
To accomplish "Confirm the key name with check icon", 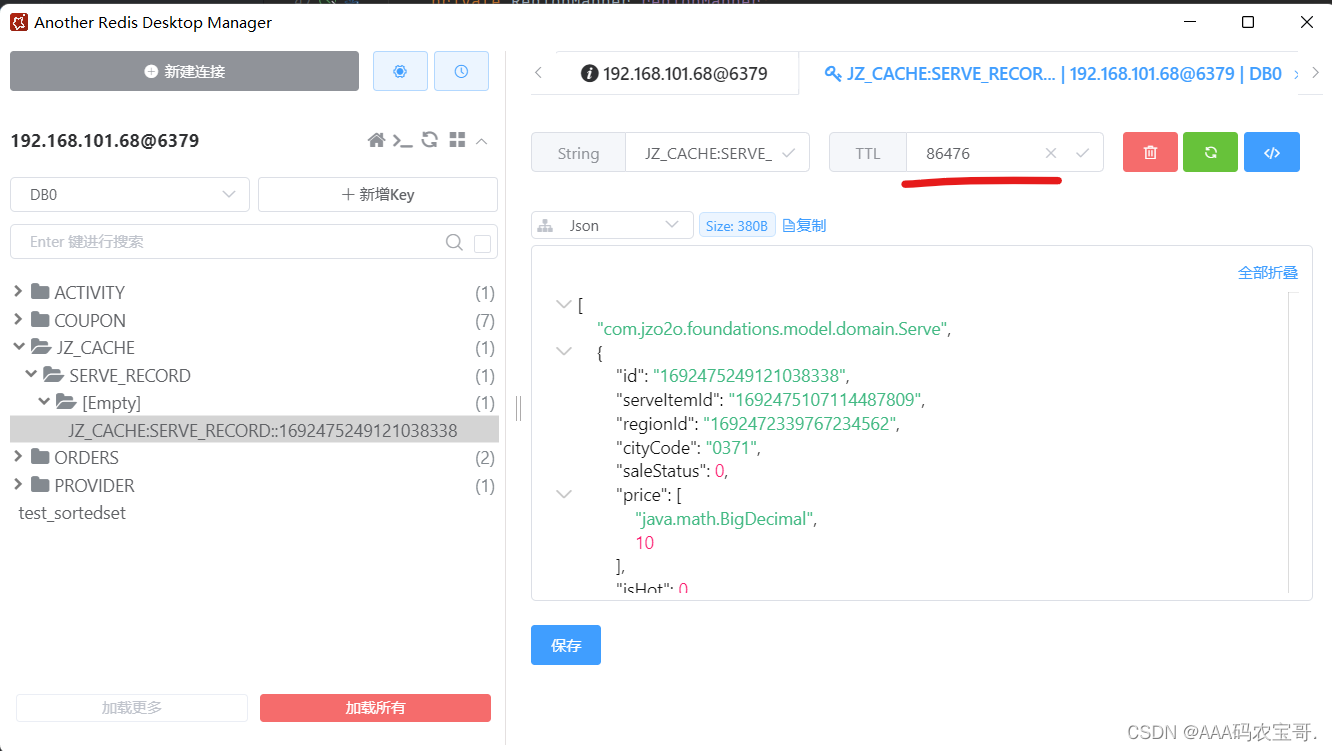I will pos(788,153).
